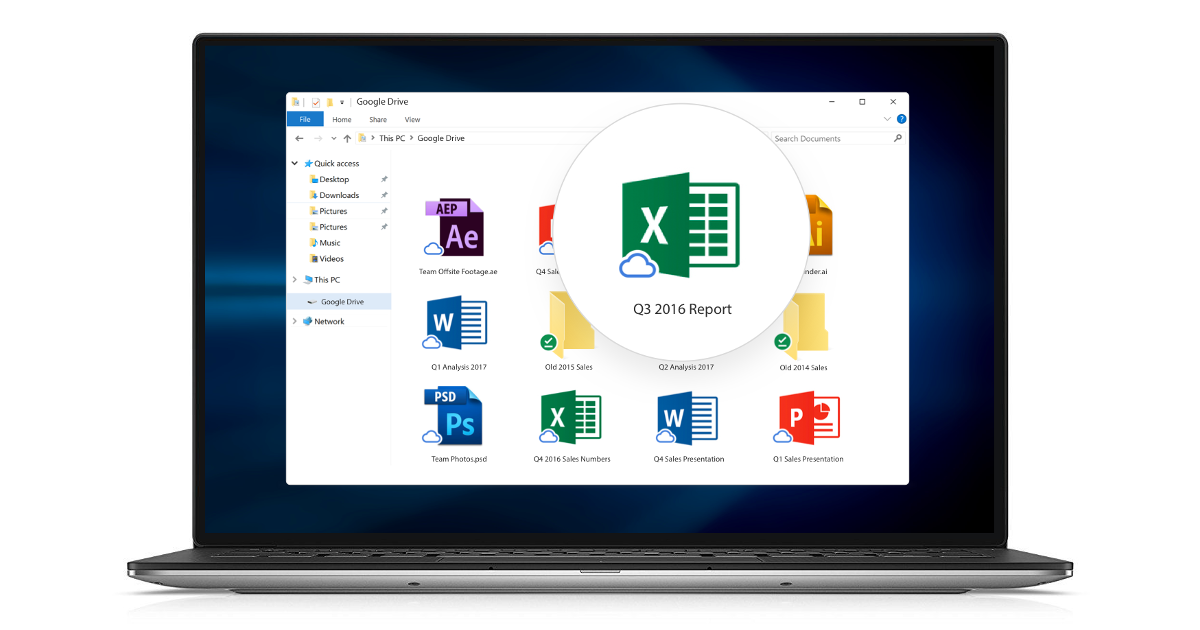Image resolution: width=1200 pixels, height=630 pixels.
Task: Open Help with the question mark icon
Action: click(x=901, y=119)
